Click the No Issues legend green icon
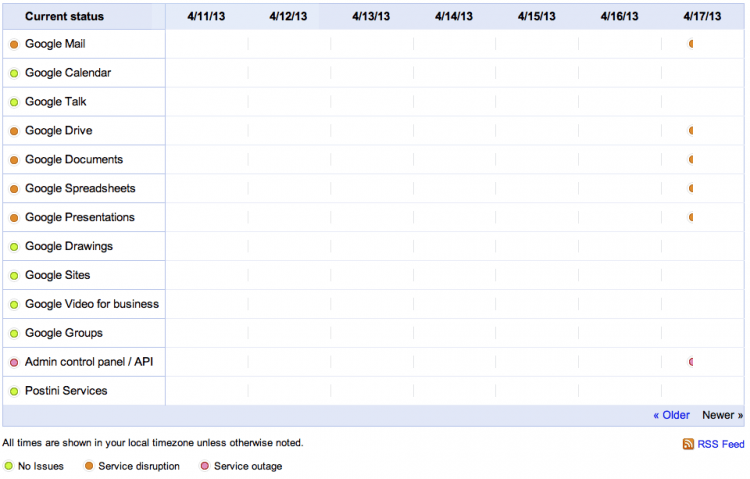 coord(9,466)
